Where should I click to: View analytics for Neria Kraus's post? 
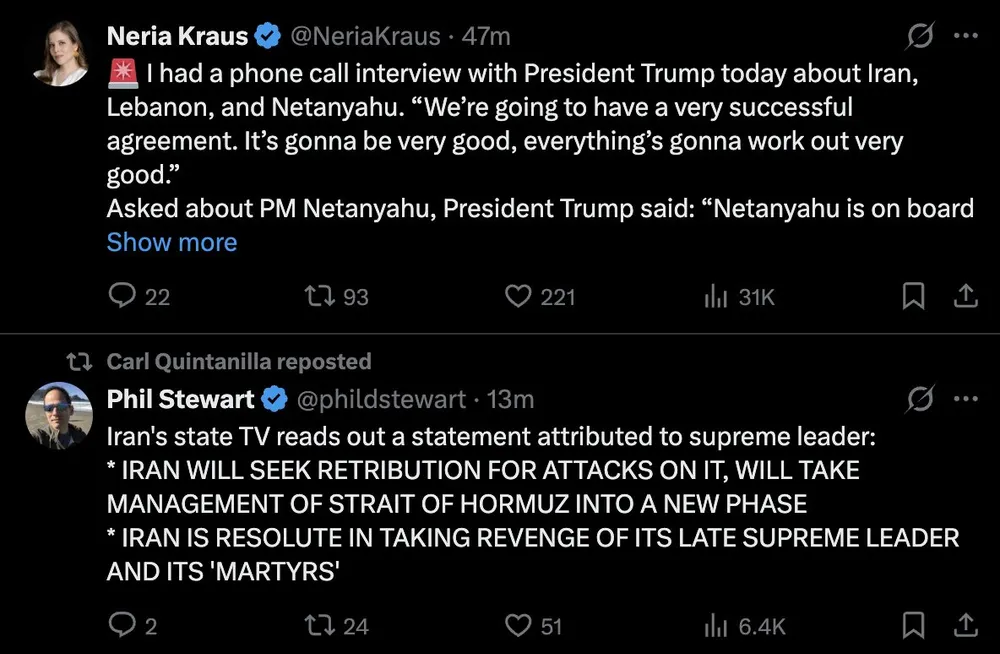click(716, 296)
